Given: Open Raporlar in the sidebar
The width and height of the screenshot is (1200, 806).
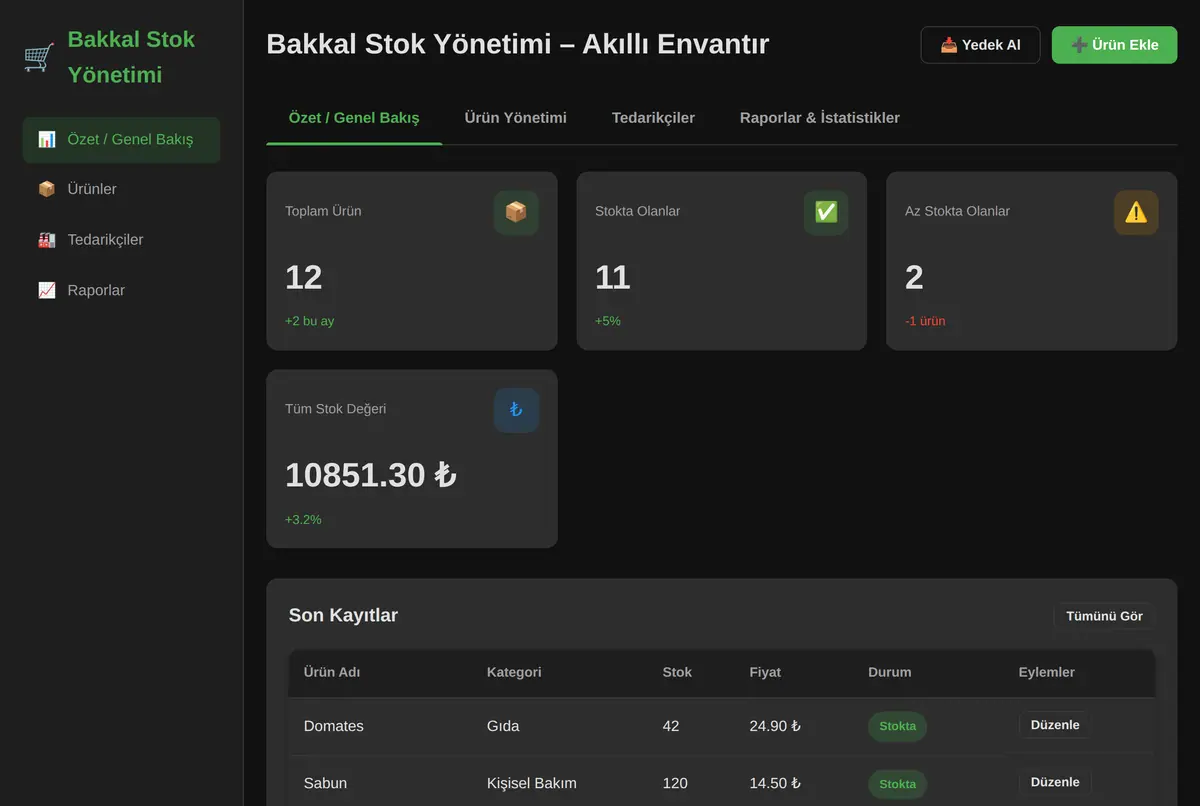Looking at the screenshot, I should point(121,290).
